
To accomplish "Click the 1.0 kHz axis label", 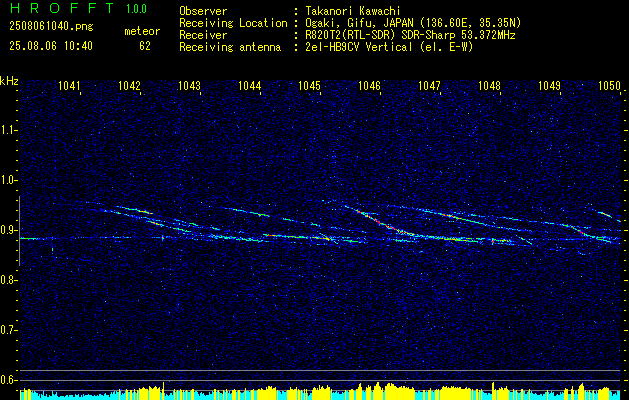I will pyautogui.click(x=8, y=180).
